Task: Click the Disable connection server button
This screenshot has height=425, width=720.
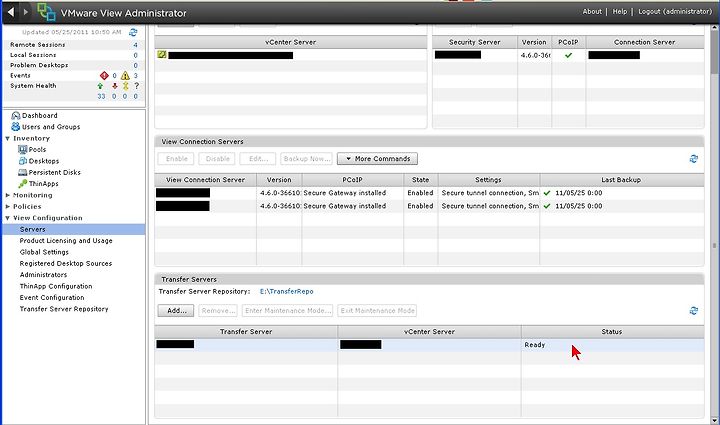Action: pyautogui.click(x=217, y=159)
